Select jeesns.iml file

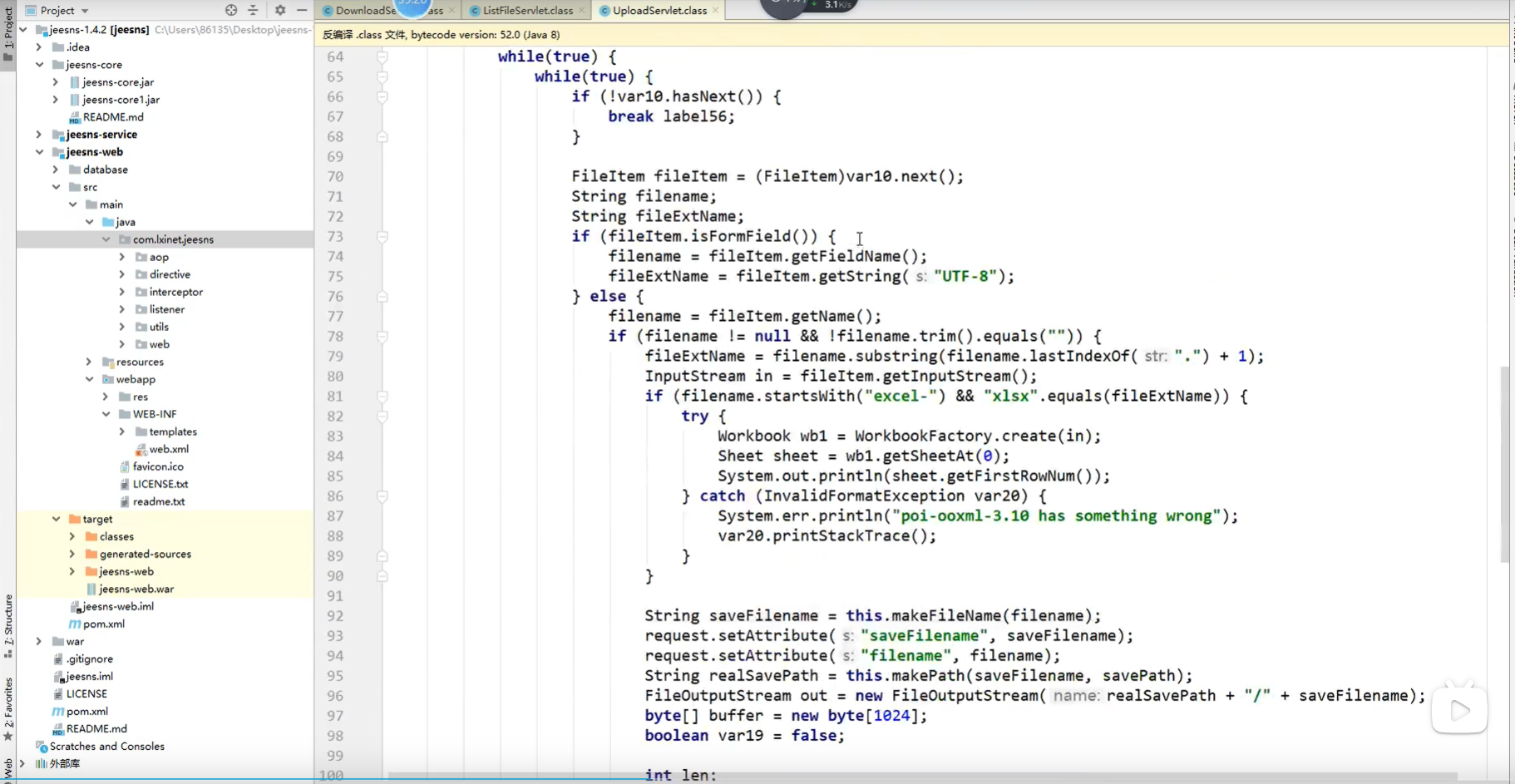[89, 676]
